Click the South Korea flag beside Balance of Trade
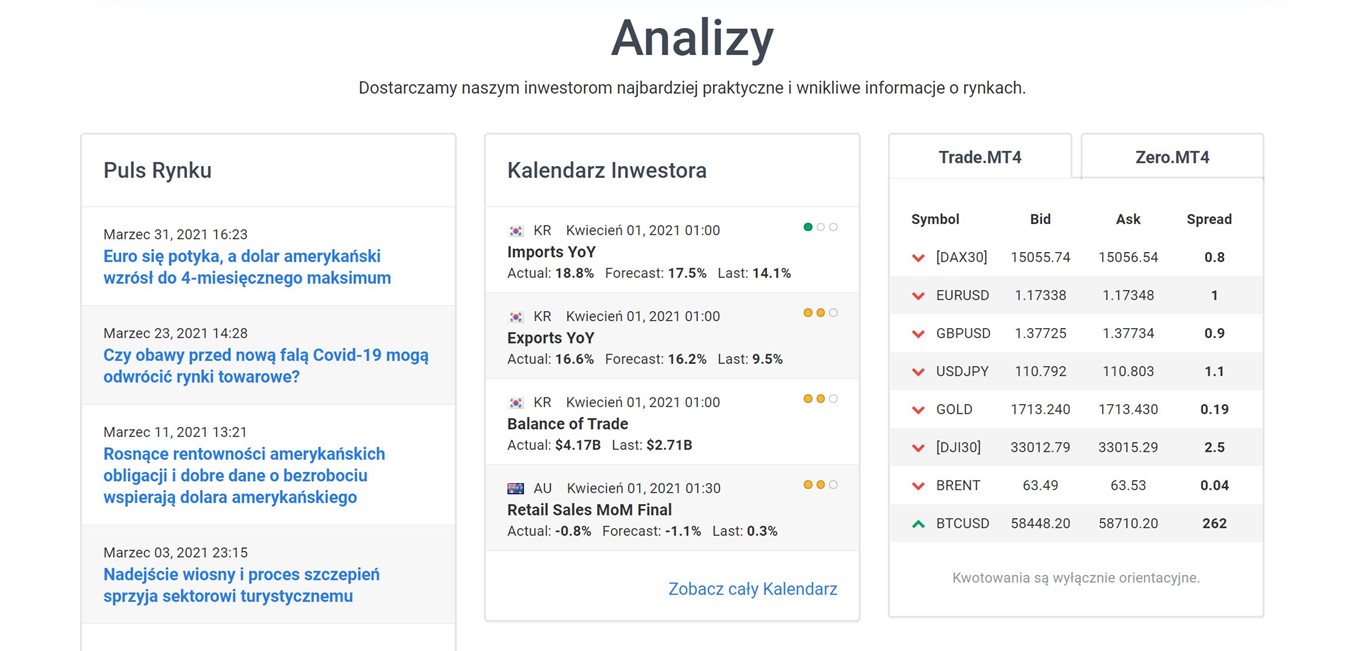Viewport: 1354px width, 651px height. point(516,403)
